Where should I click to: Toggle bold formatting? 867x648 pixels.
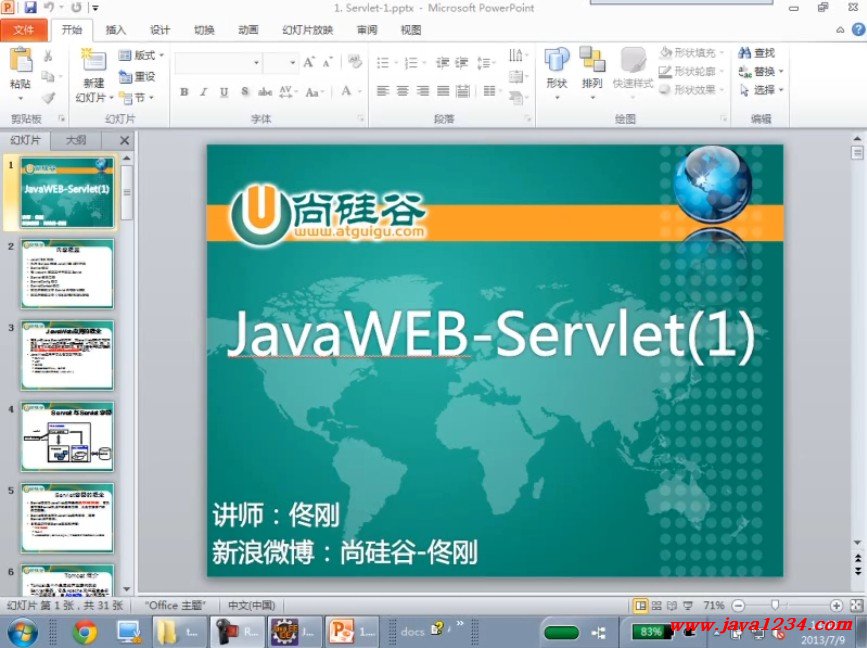(184, 92)
